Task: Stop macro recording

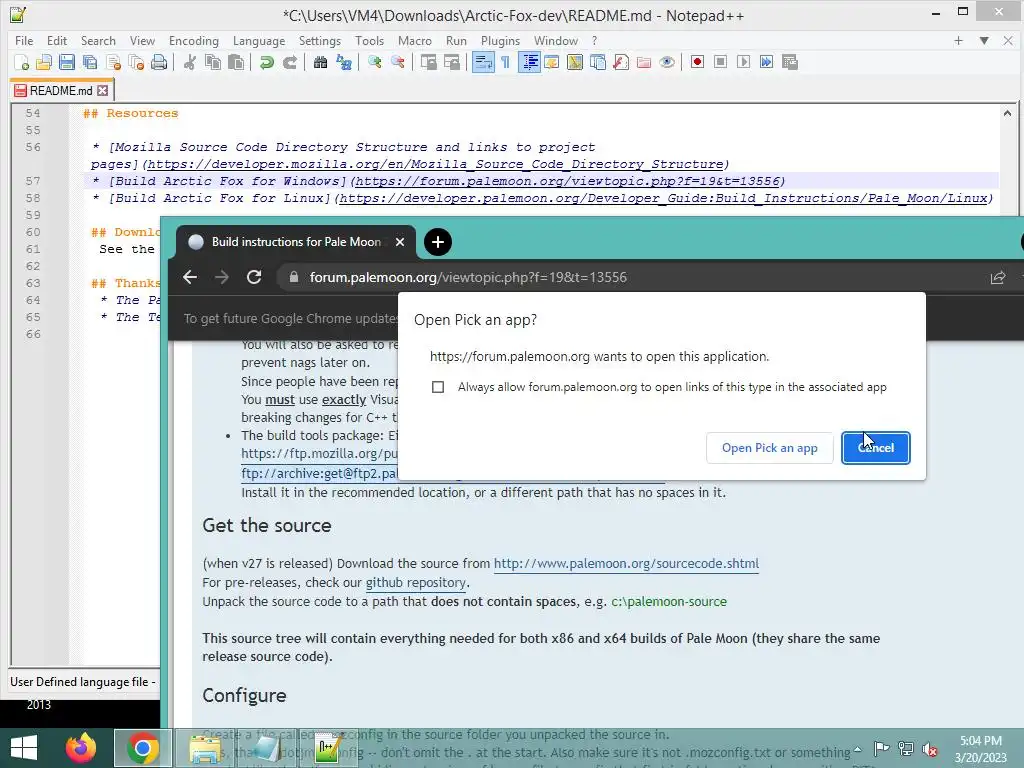Action: click(x=720, y=62)
